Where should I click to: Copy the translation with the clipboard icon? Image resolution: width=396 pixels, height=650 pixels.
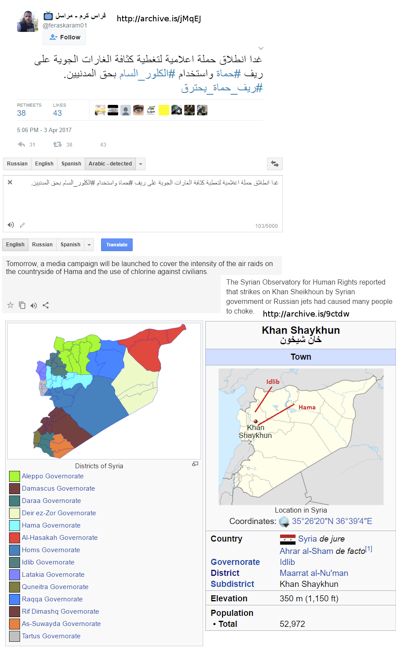tap(22, 305)
